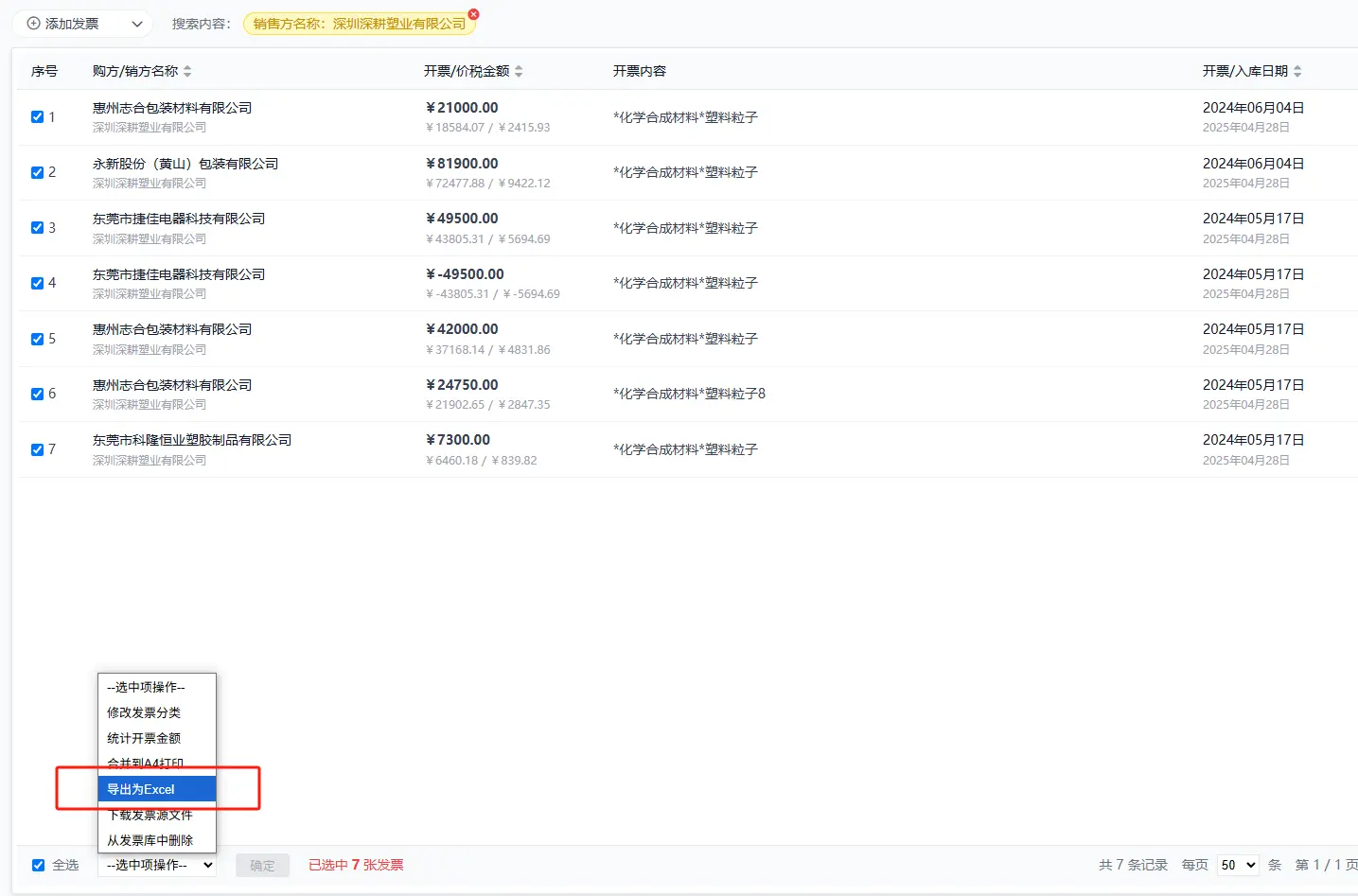1358x896 pixels.
Task: Sort by invoice amount column
Action: point(519,72)
